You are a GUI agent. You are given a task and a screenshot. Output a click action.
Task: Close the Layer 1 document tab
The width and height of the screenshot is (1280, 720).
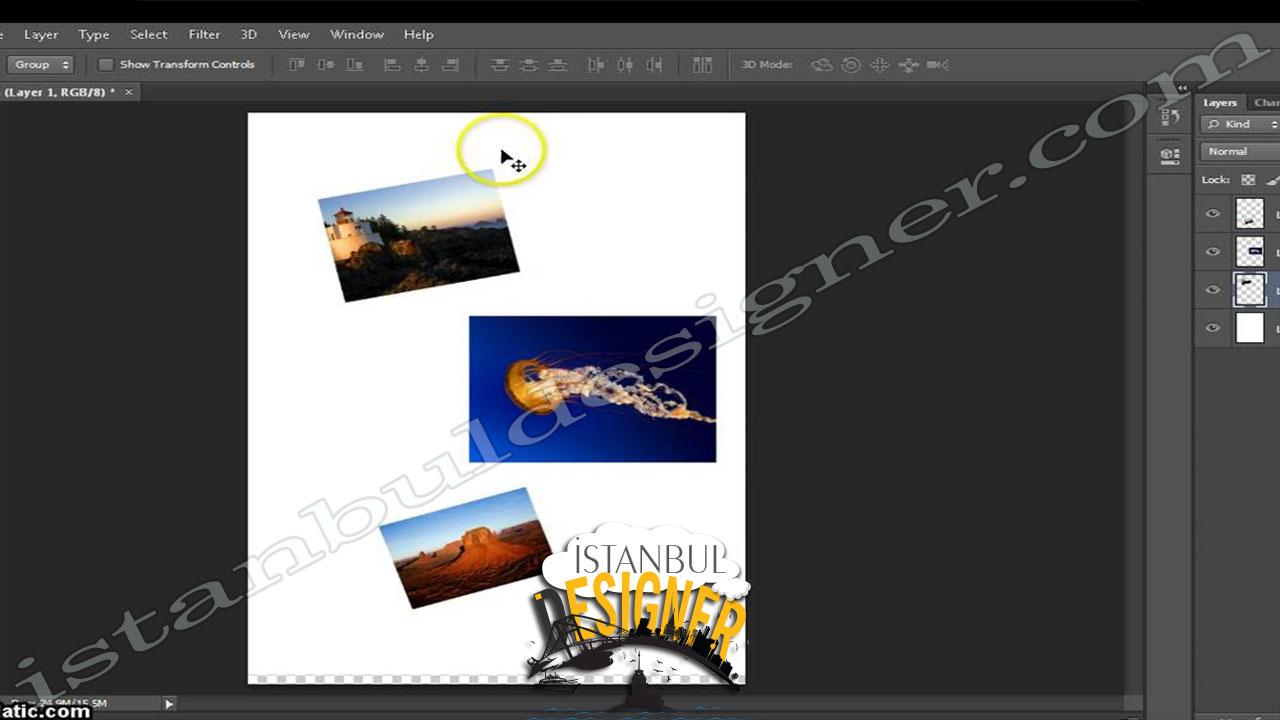tap(128, 92)
